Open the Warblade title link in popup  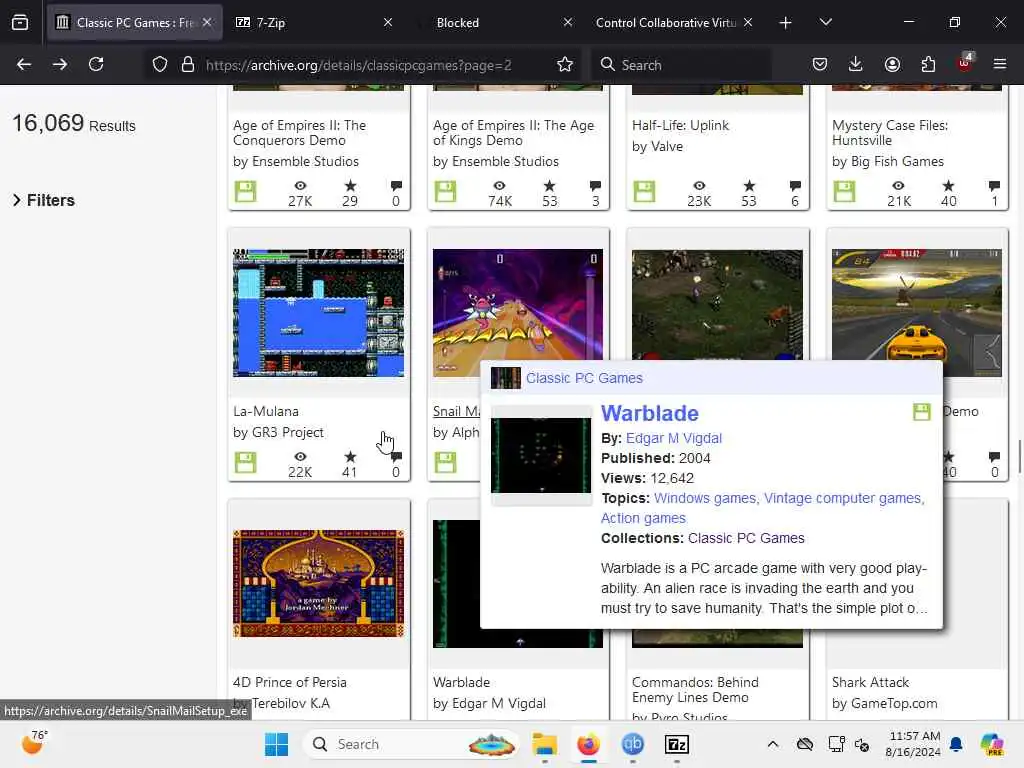(x=650, y=413)
